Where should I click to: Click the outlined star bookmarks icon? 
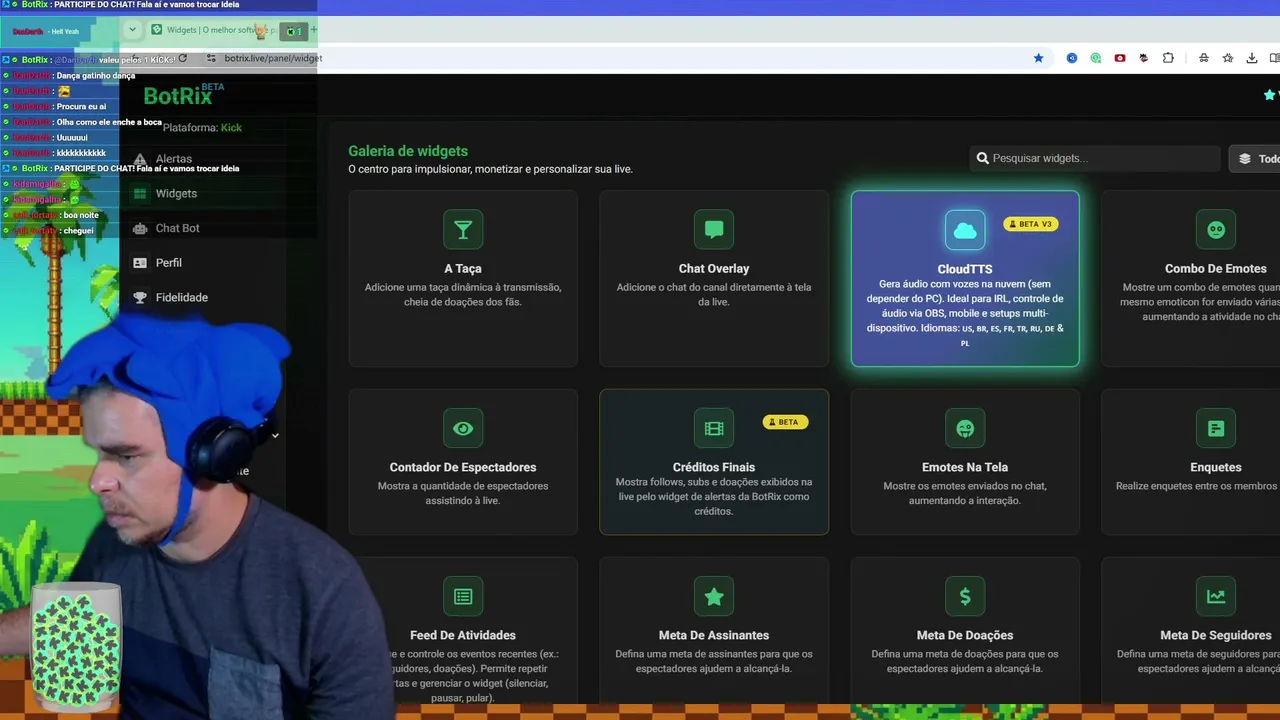(x=1228, y=58)
